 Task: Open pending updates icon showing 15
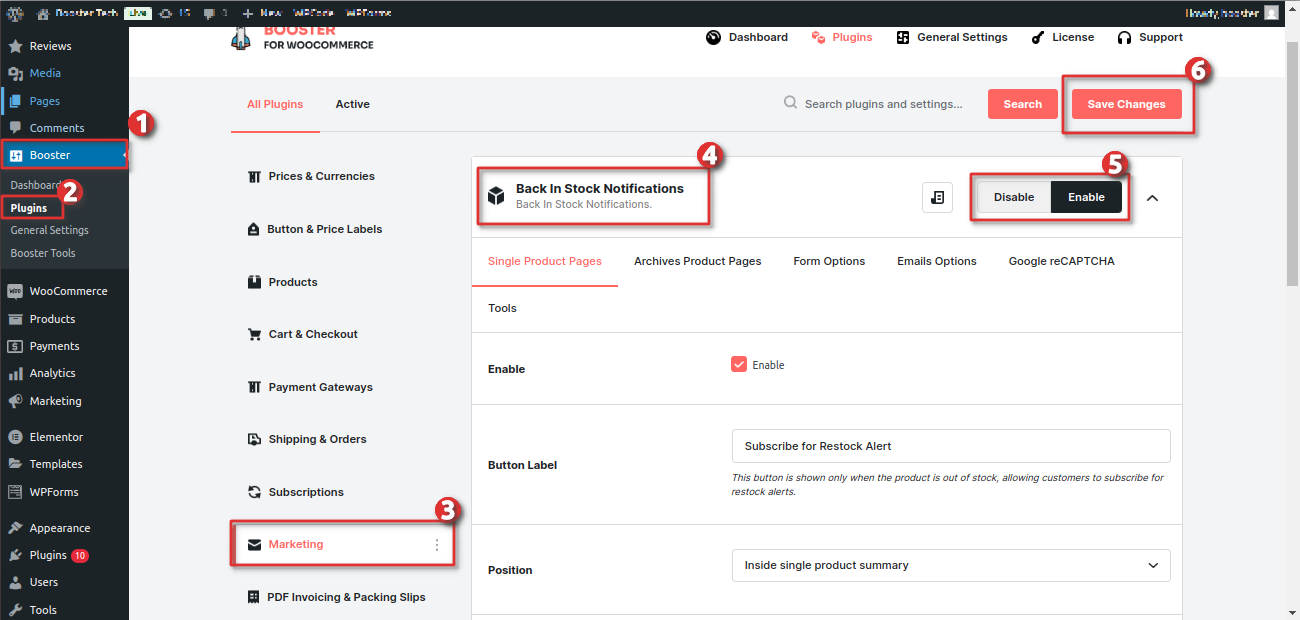[177, 13]
